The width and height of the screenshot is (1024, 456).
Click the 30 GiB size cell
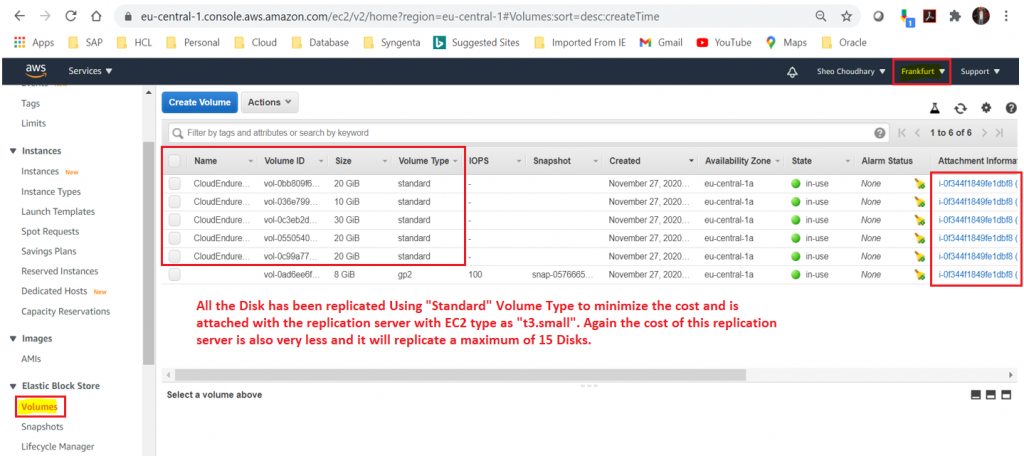click(347, 220)
